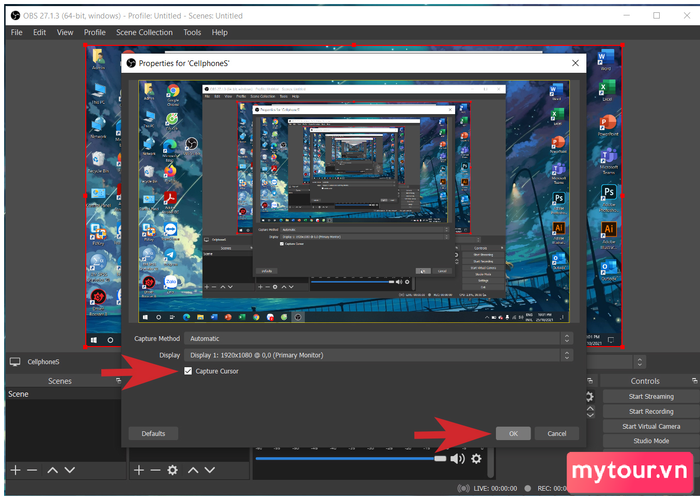700x502 pixels.
Task: Click the Zalo icon in dialog preview
Action: (170, 283)
